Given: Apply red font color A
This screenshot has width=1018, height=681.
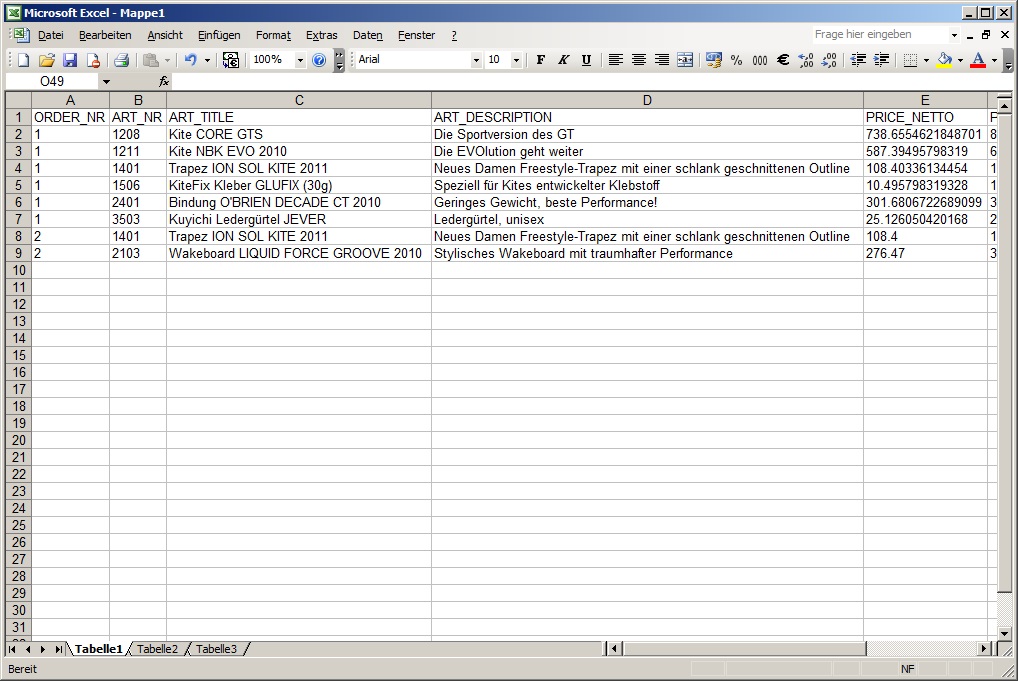Looking at the screenshot, I should click(978, 60).
